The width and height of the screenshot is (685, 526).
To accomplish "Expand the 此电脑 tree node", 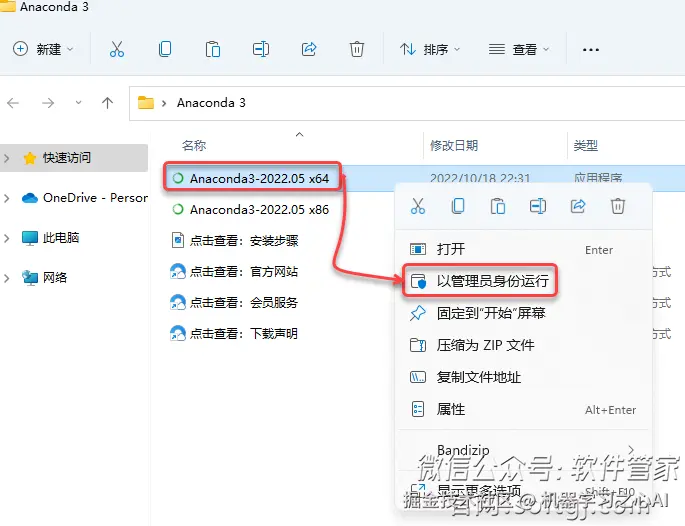I will point(7,238).
